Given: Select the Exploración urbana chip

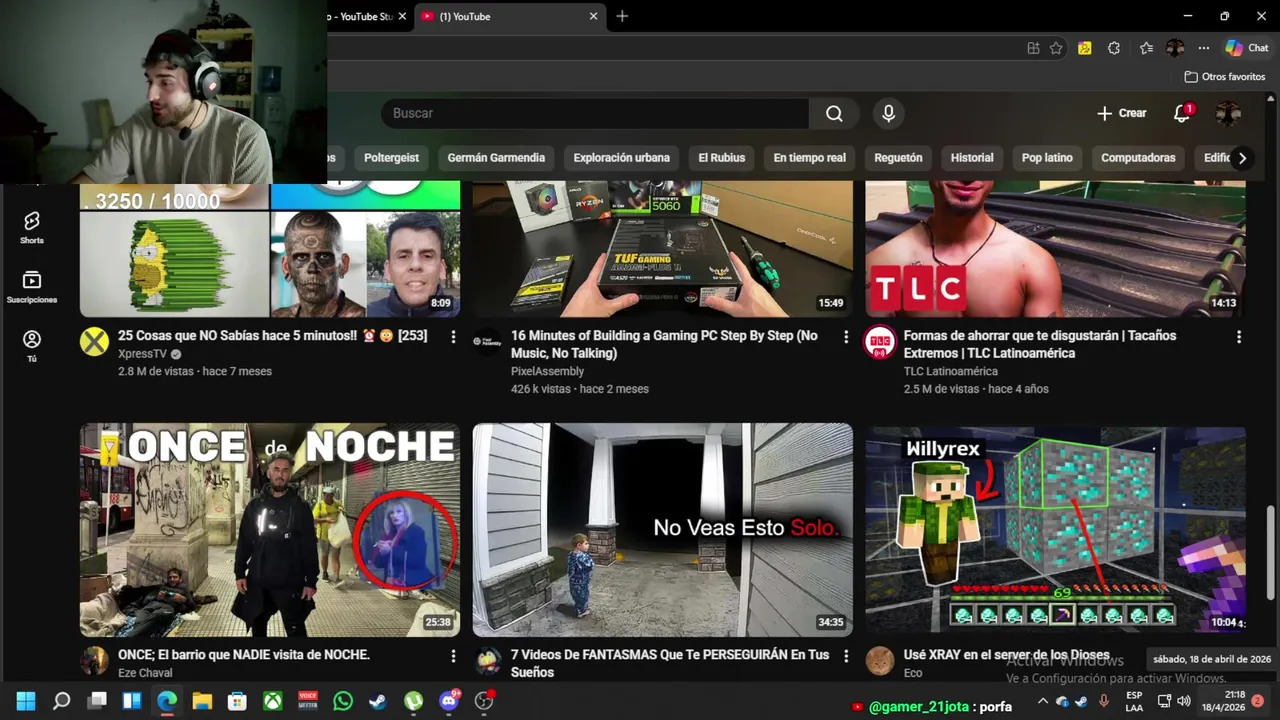Looking at the screenshot, I should click(621, 158).
